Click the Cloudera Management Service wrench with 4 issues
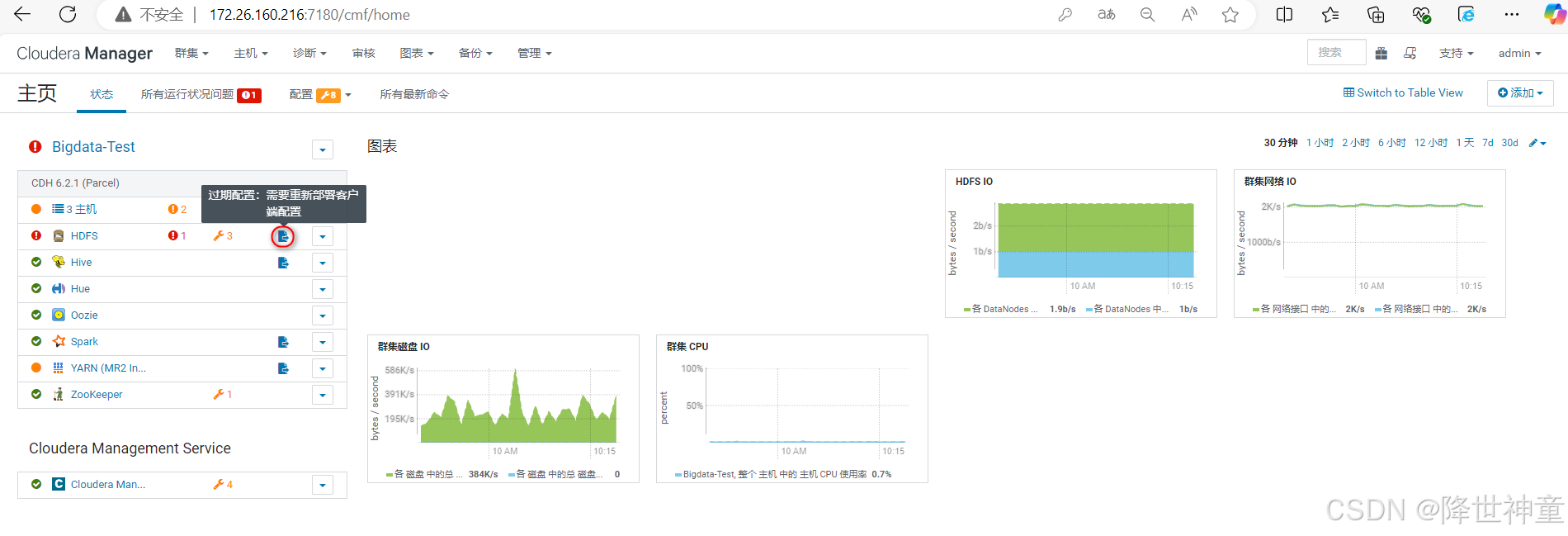 223,485
